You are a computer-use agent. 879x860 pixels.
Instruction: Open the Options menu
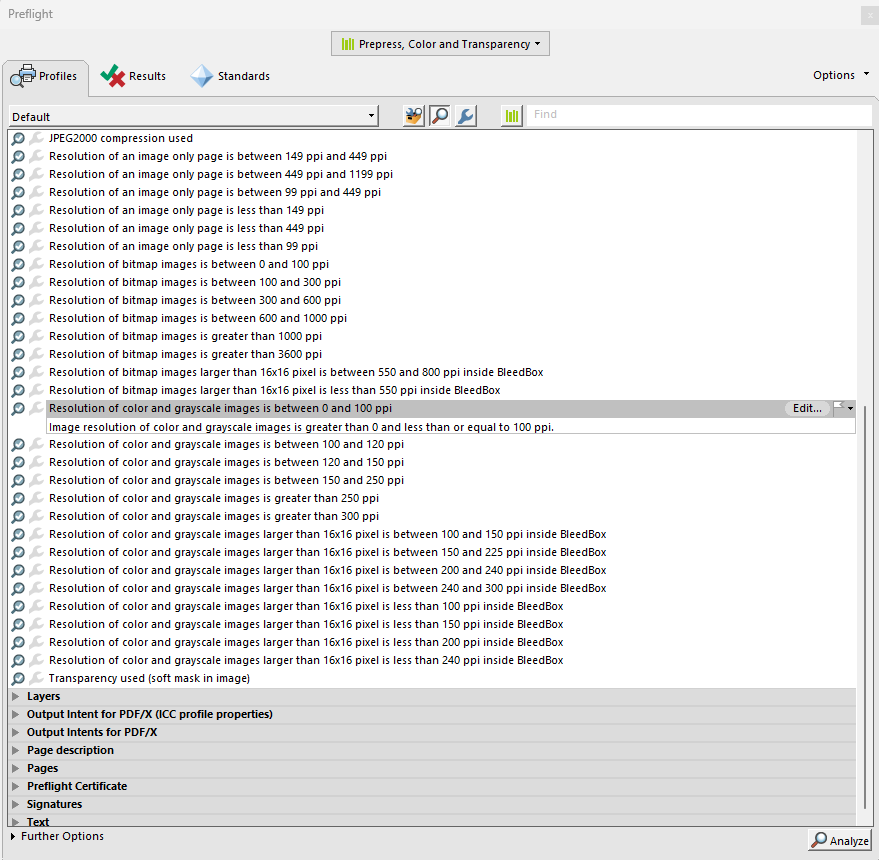841,75
